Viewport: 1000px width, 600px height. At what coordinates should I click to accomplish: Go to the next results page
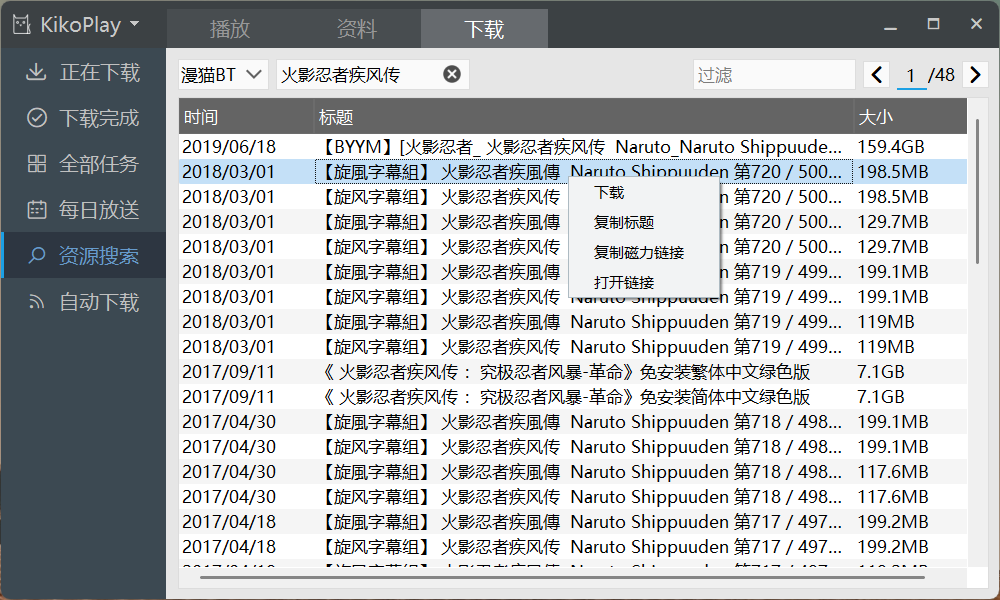pos(975,75)
